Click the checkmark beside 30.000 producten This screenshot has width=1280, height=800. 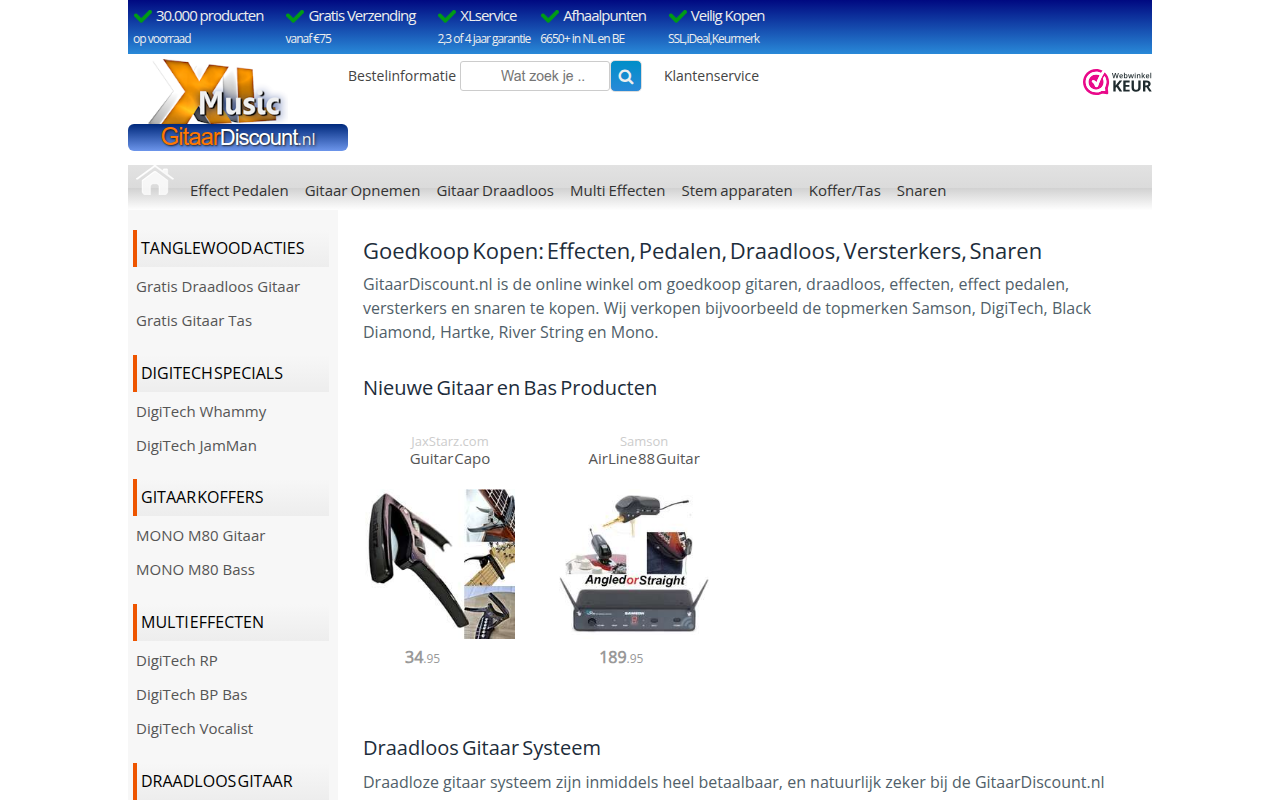pyautogui.click(x=143, y=16)
